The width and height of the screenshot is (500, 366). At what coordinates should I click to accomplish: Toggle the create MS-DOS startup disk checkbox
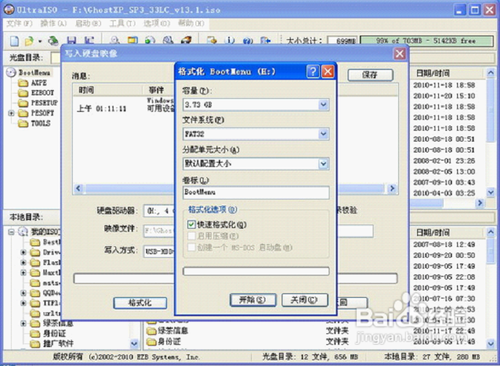pyautogui.click(x=191, y=247)
